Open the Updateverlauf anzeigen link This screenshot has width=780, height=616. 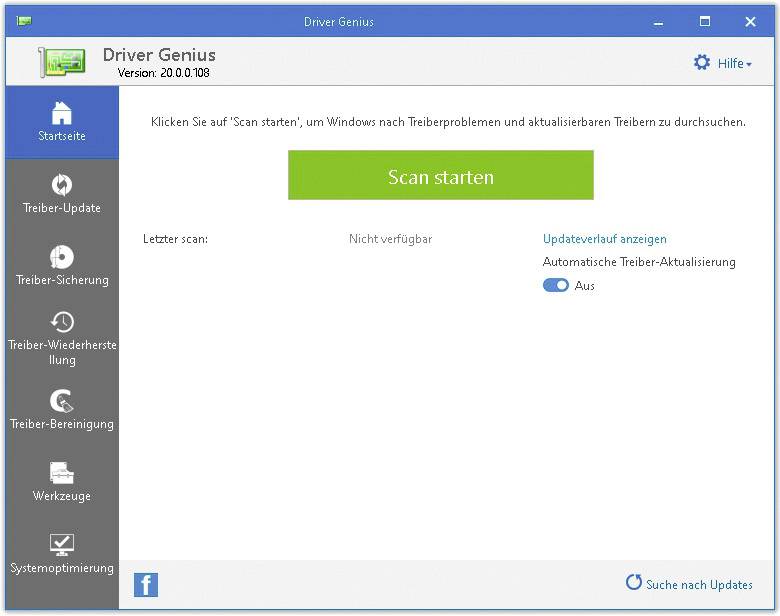click(604, 239)
